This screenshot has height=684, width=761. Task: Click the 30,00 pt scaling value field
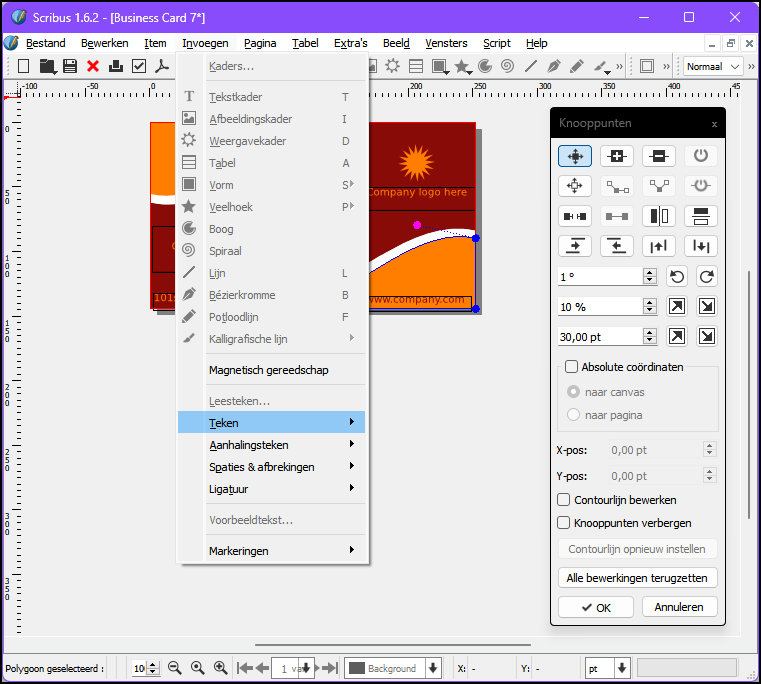pos(600,336)
